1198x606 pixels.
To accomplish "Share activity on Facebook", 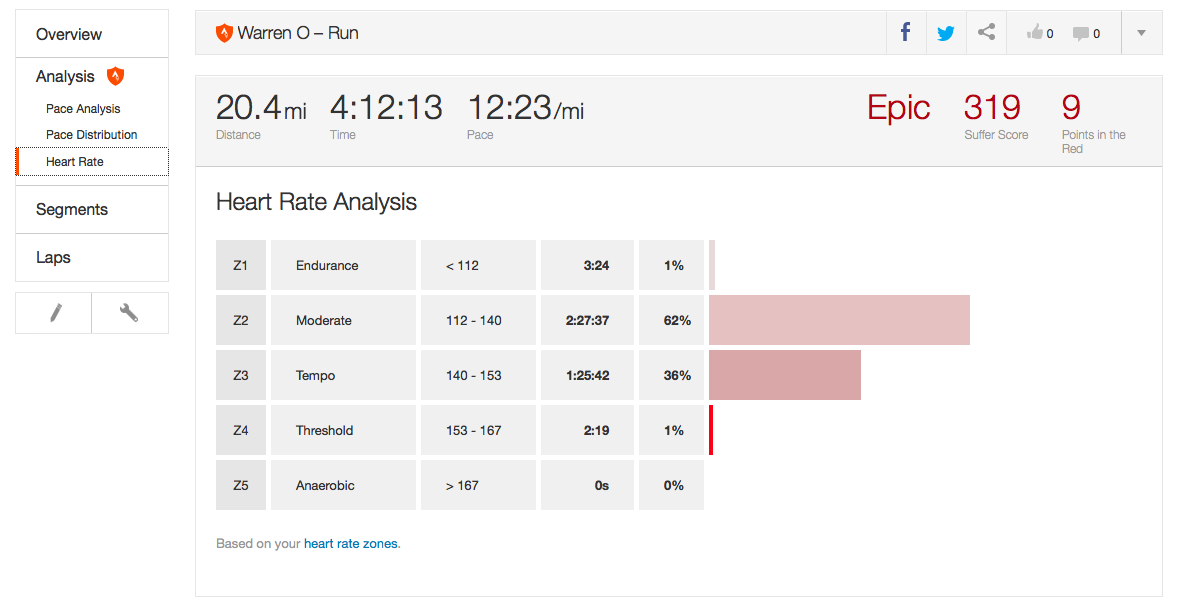I will [x=906, y=33].
